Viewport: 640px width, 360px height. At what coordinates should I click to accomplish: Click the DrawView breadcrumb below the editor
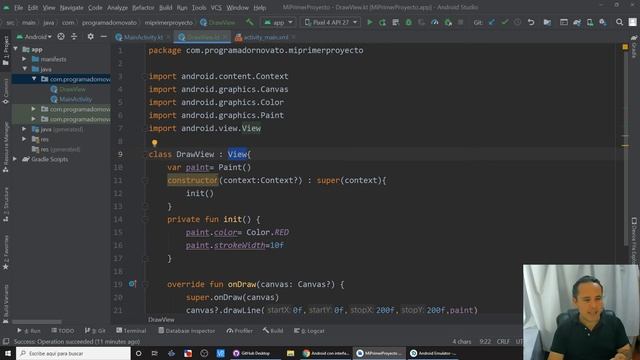161,320
